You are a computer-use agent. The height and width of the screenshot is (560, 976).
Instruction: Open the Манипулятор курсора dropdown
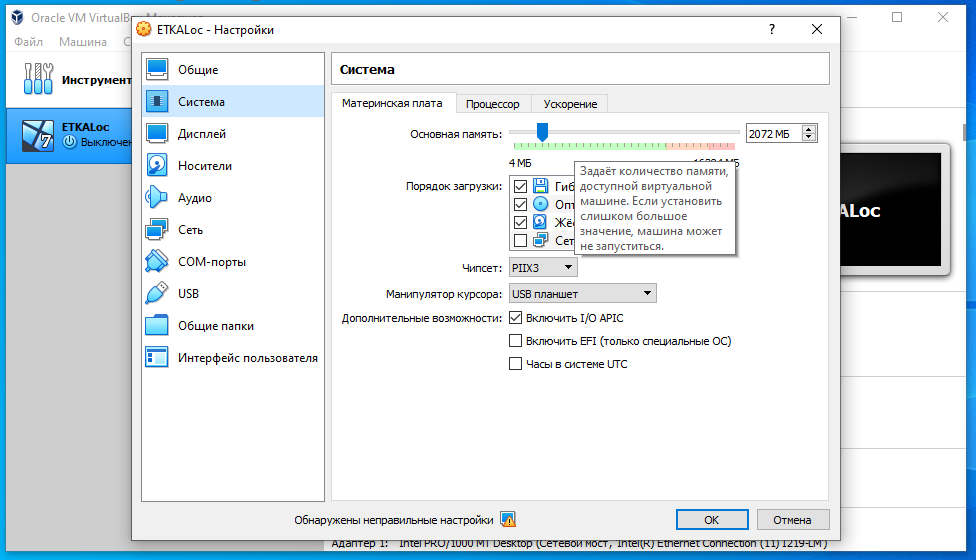tap(583, 294)
